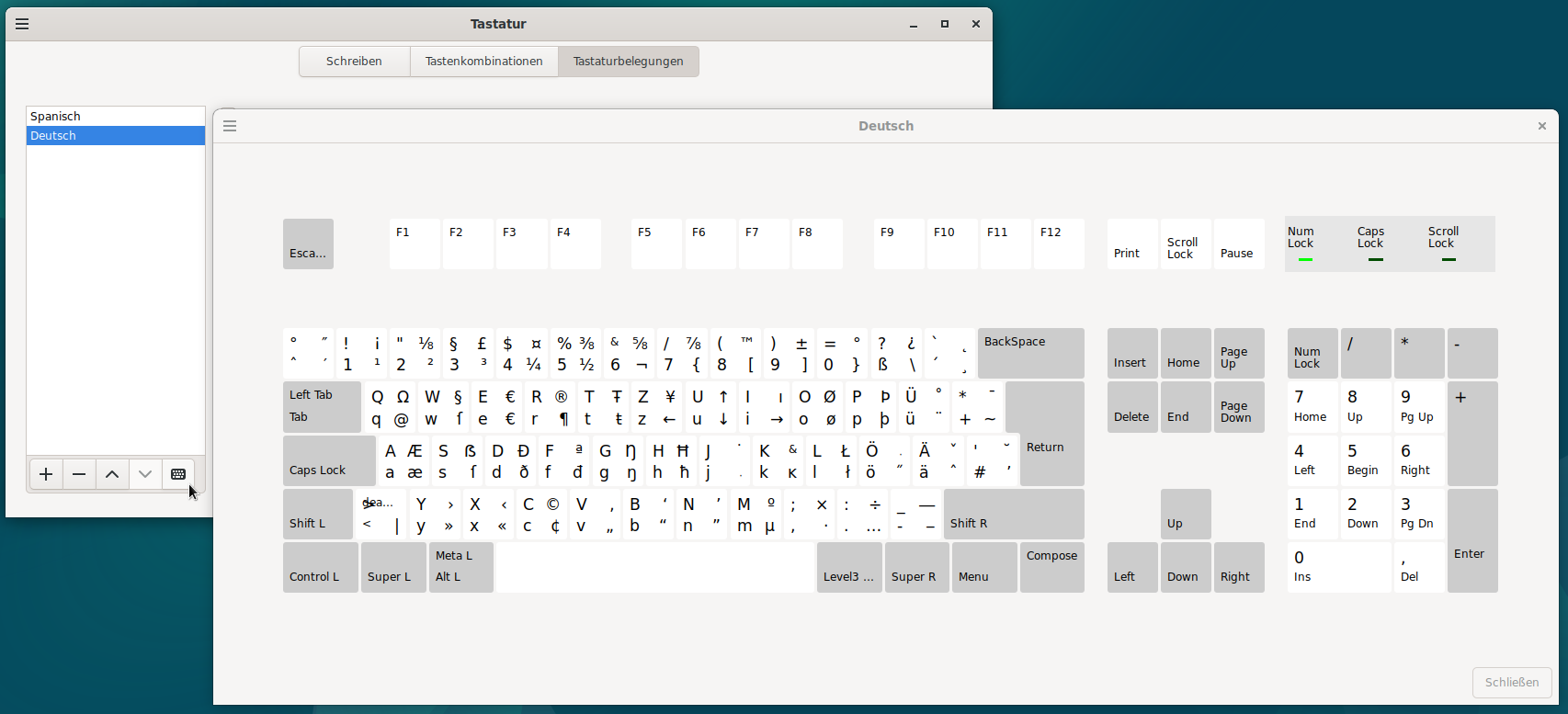Click the BackSpace key in preview
This screenshot has height=714, width=1568.
1031,353
